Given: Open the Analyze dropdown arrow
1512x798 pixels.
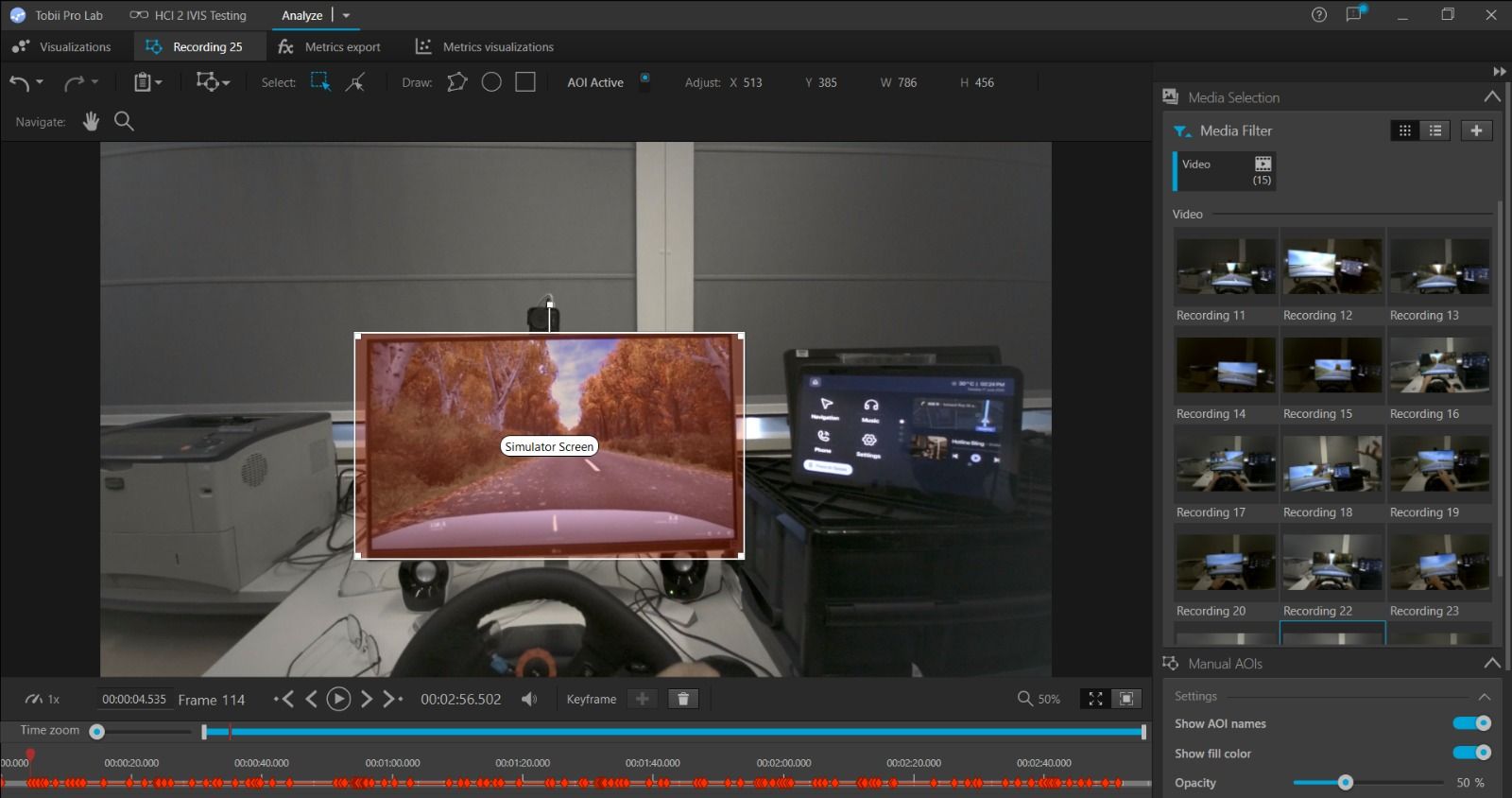Looking at the screenshot, I should (346, 15).
